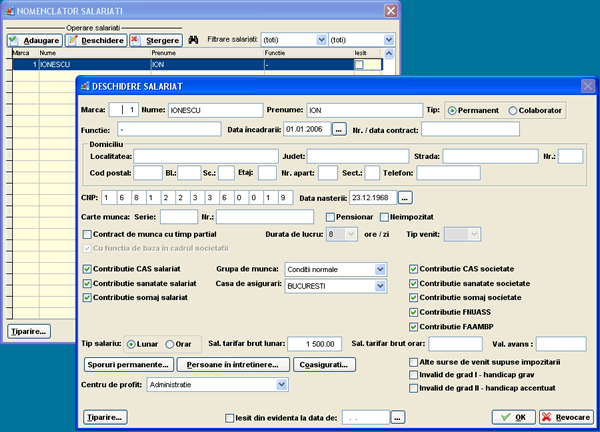Select Colaborator employee type
The width and height of the screenshot is (600, 432).
[x=513, y=111]
